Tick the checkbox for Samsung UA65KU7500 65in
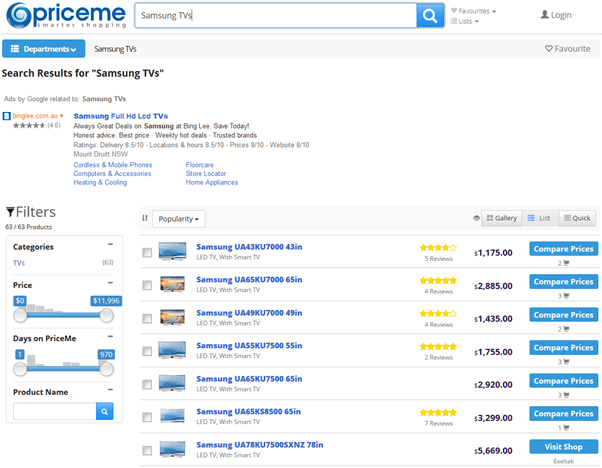 [147, 384]
